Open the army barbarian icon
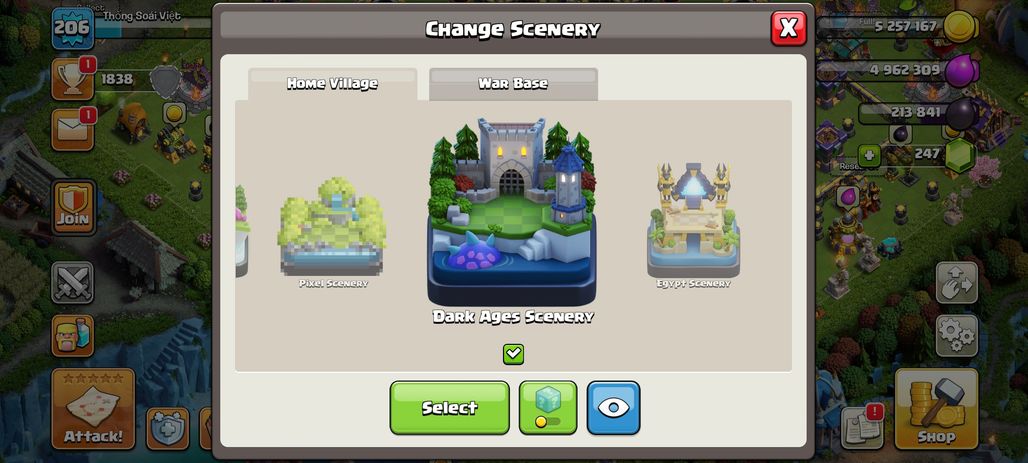1028x463 pixels. tap(73, 336)
